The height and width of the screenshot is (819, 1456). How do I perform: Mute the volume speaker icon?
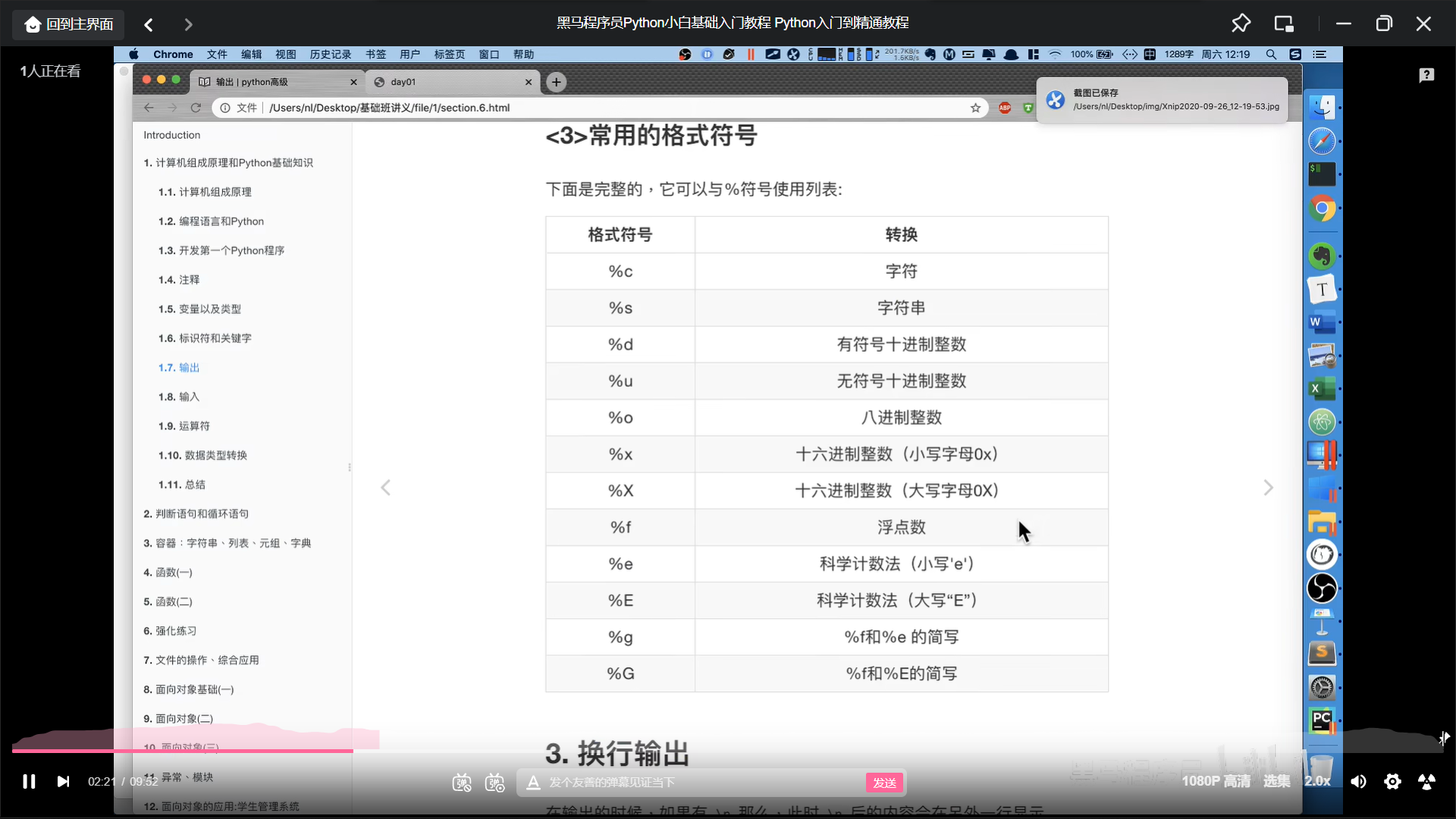point(1358,781)
